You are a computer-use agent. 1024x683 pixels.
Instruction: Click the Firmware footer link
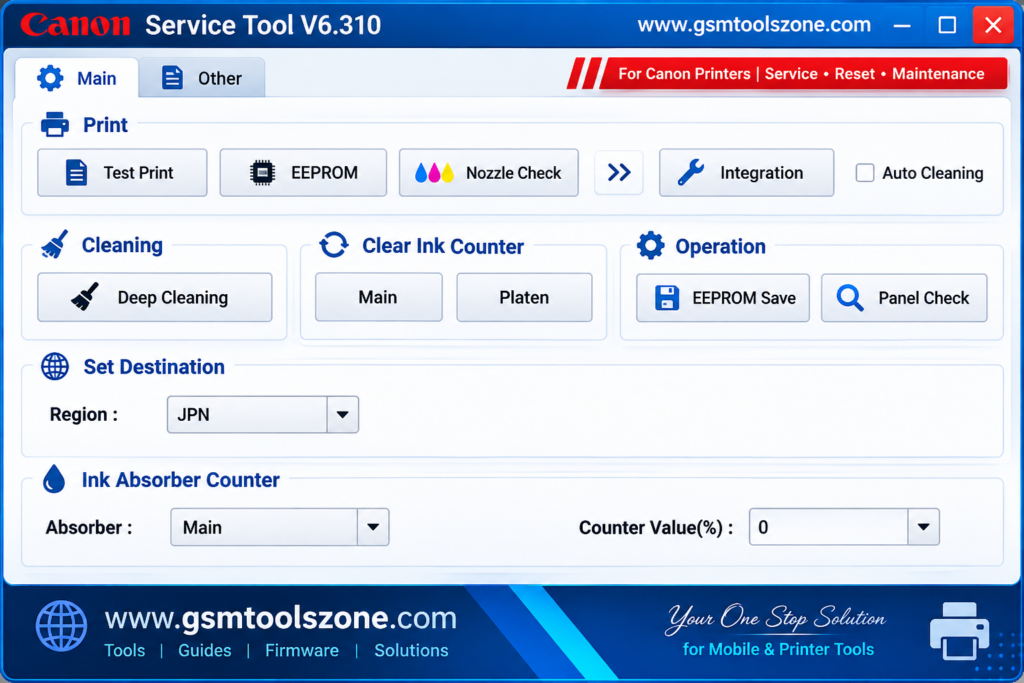302,650
